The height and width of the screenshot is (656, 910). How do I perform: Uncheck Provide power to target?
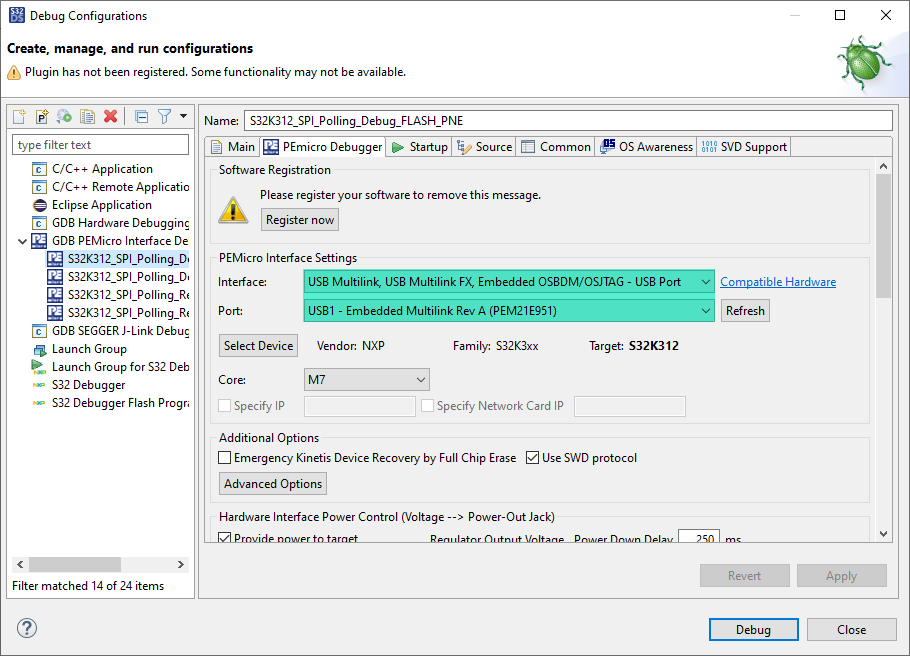pos(225,536)
